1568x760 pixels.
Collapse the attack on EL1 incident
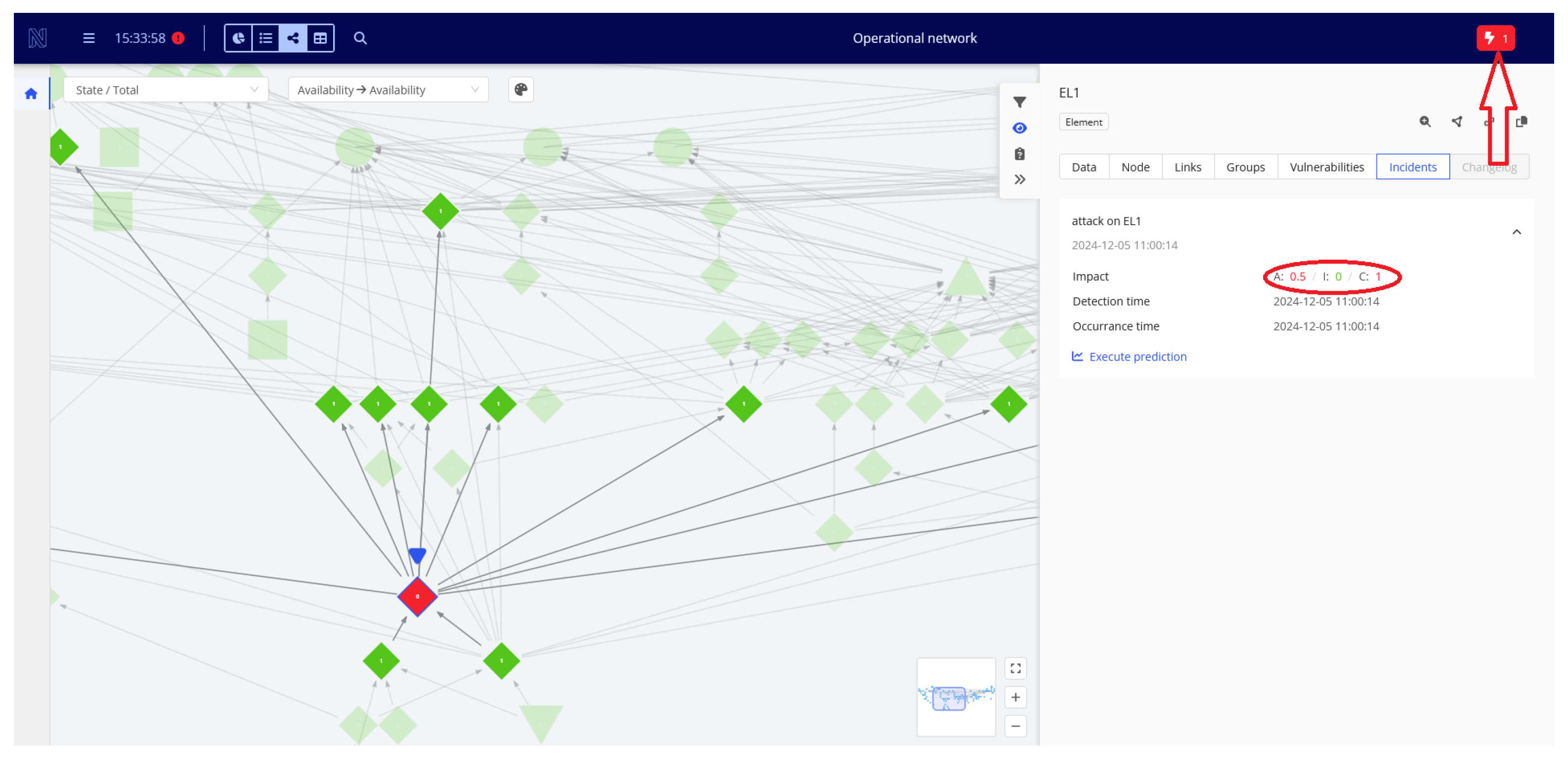[x=1516, y=232]
